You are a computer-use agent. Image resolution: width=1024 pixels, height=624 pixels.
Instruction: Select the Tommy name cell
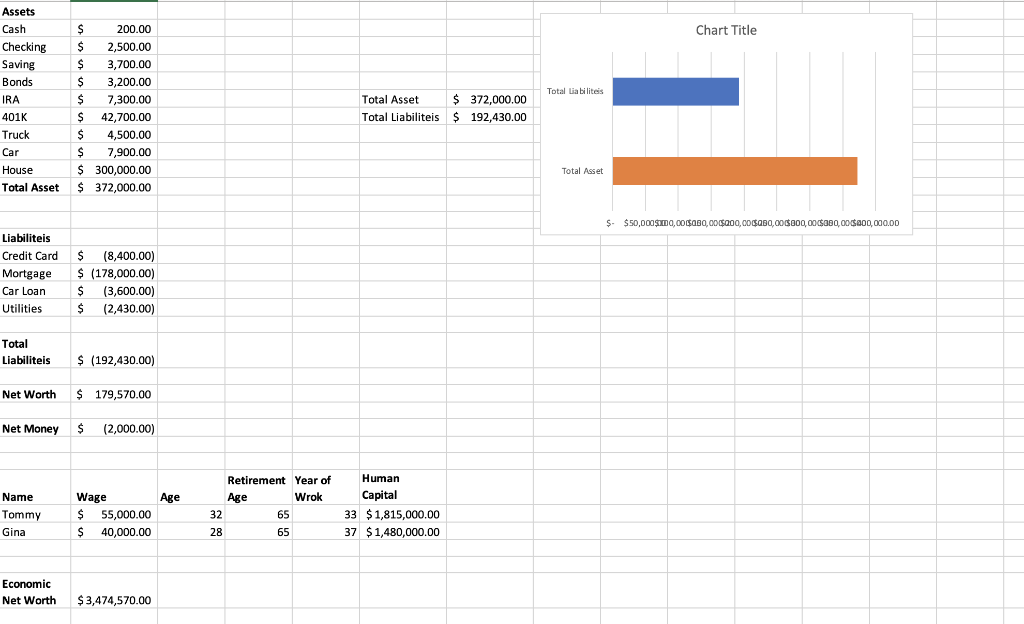pos(35,514)
